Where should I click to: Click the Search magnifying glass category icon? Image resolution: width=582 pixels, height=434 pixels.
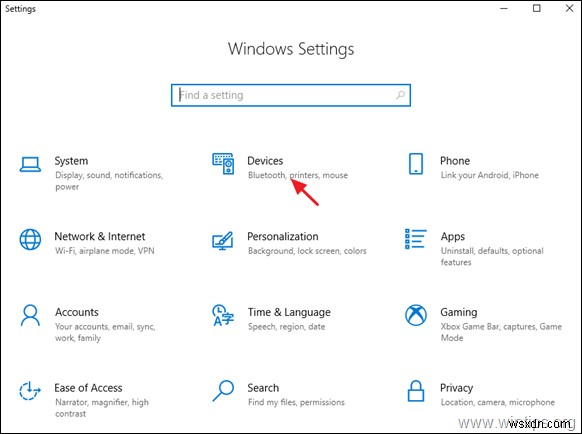pos(223,391)
